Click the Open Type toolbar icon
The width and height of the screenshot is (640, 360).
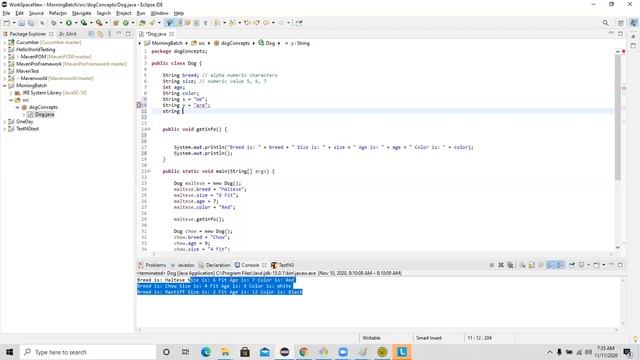point(142,23)
